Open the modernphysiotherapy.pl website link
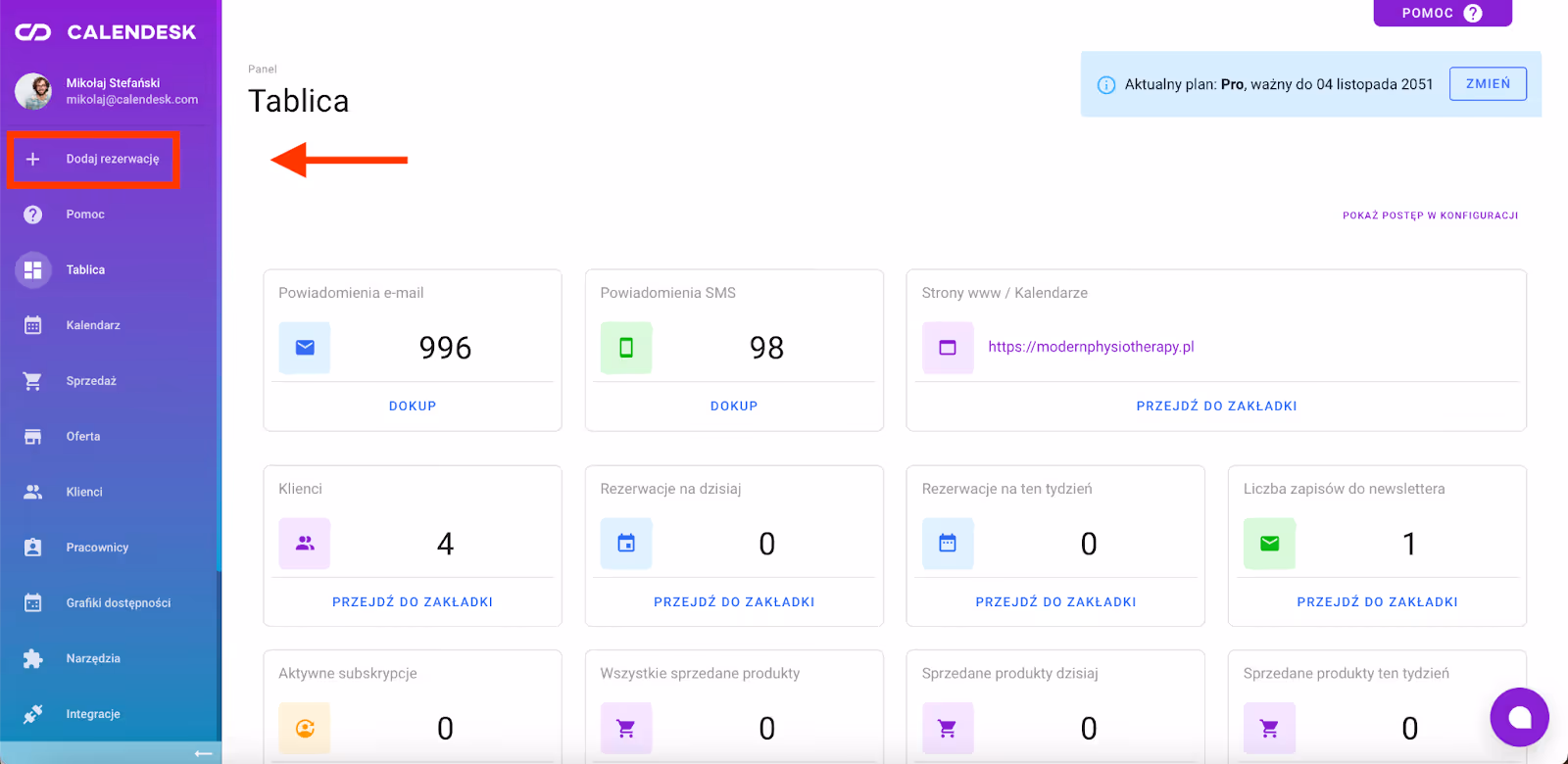Screen dimensions: 1568x764 (x=1091, y=347)
